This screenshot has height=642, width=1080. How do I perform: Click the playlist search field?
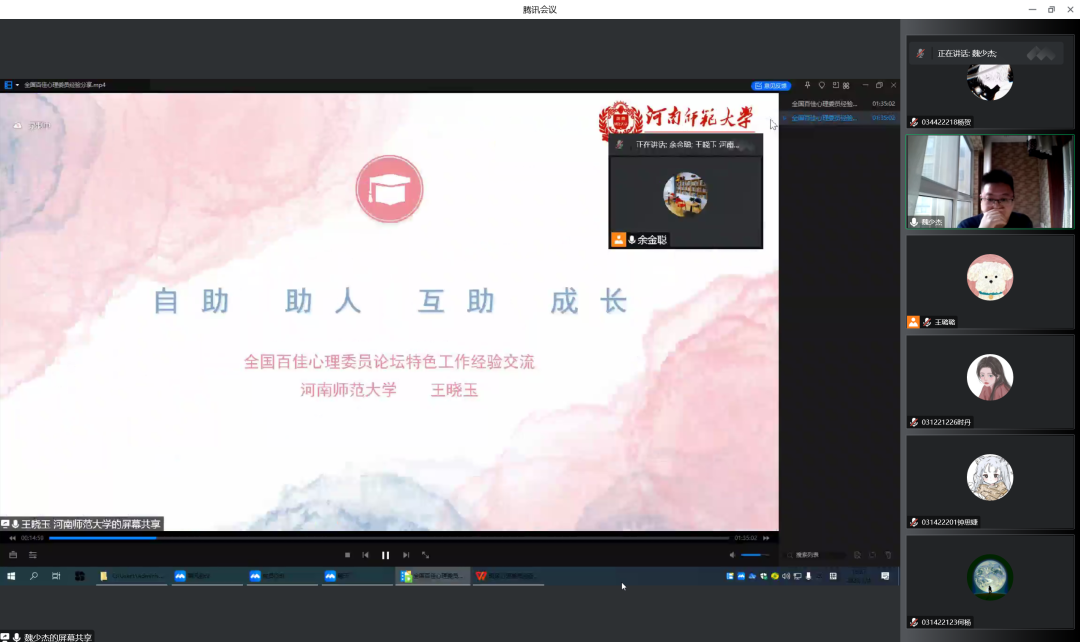(x=816, y=555)
